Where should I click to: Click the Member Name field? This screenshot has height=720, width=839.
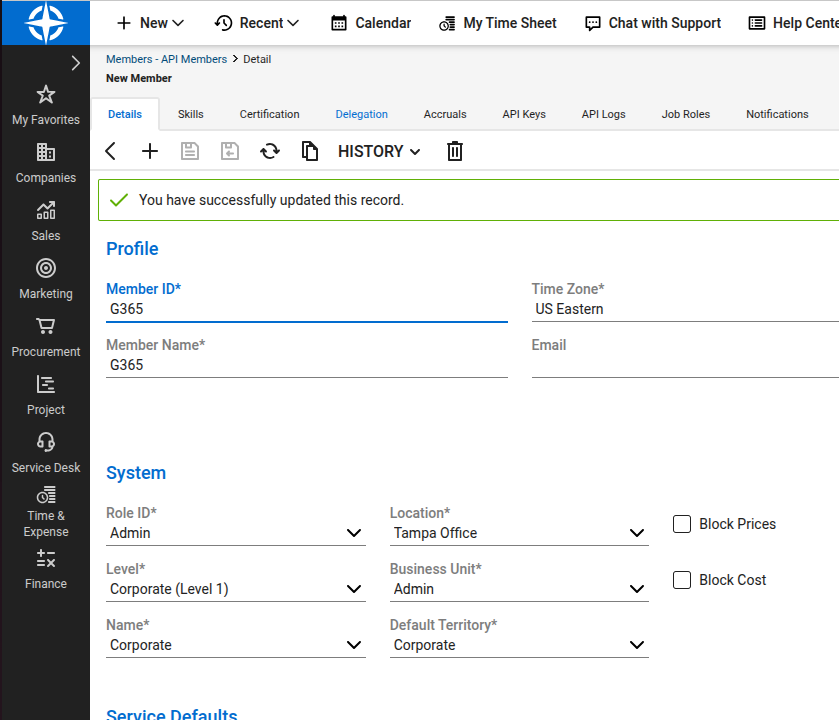coord(307,365)
